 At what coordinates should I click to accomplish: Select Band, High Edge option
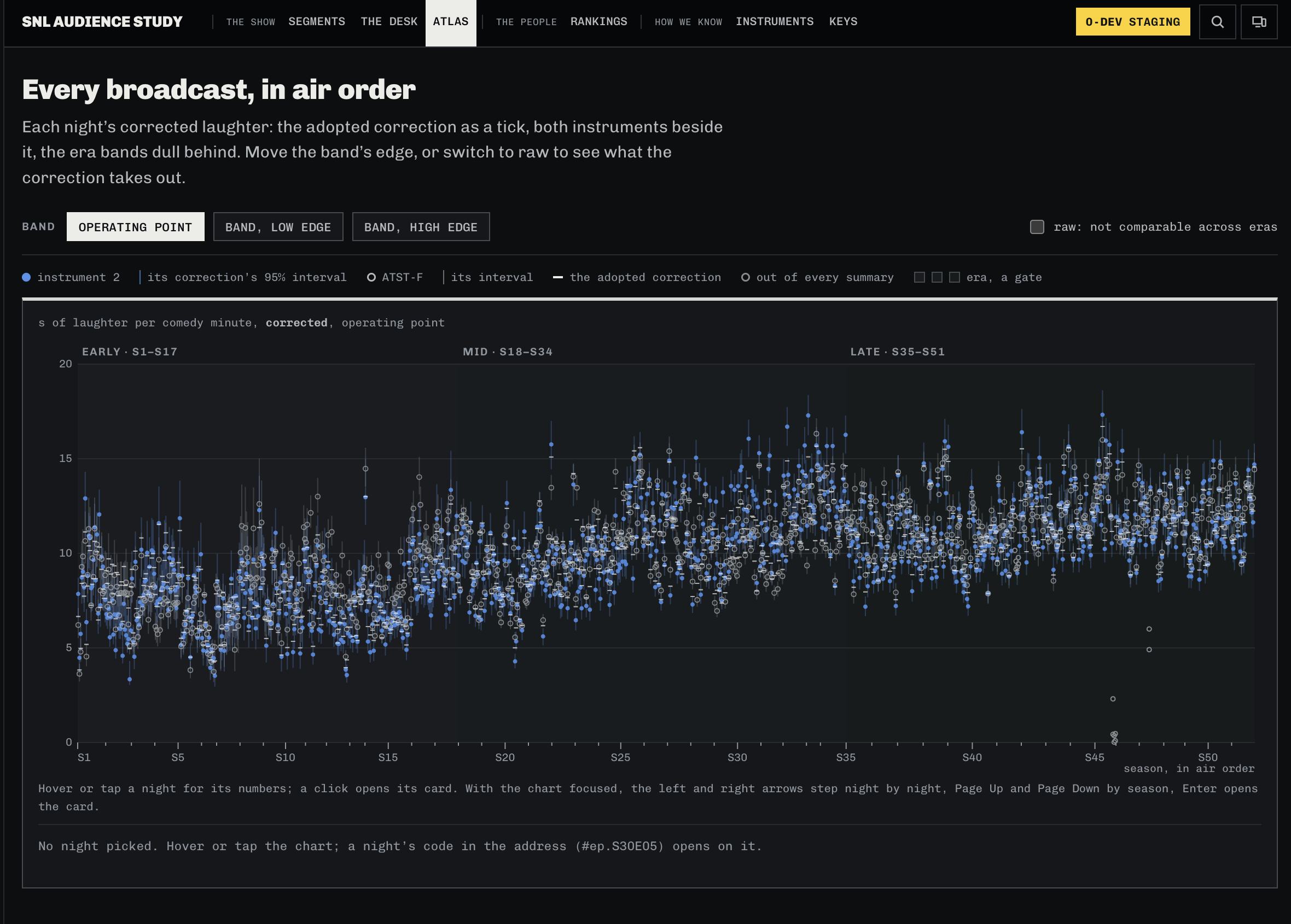point(421,227)
